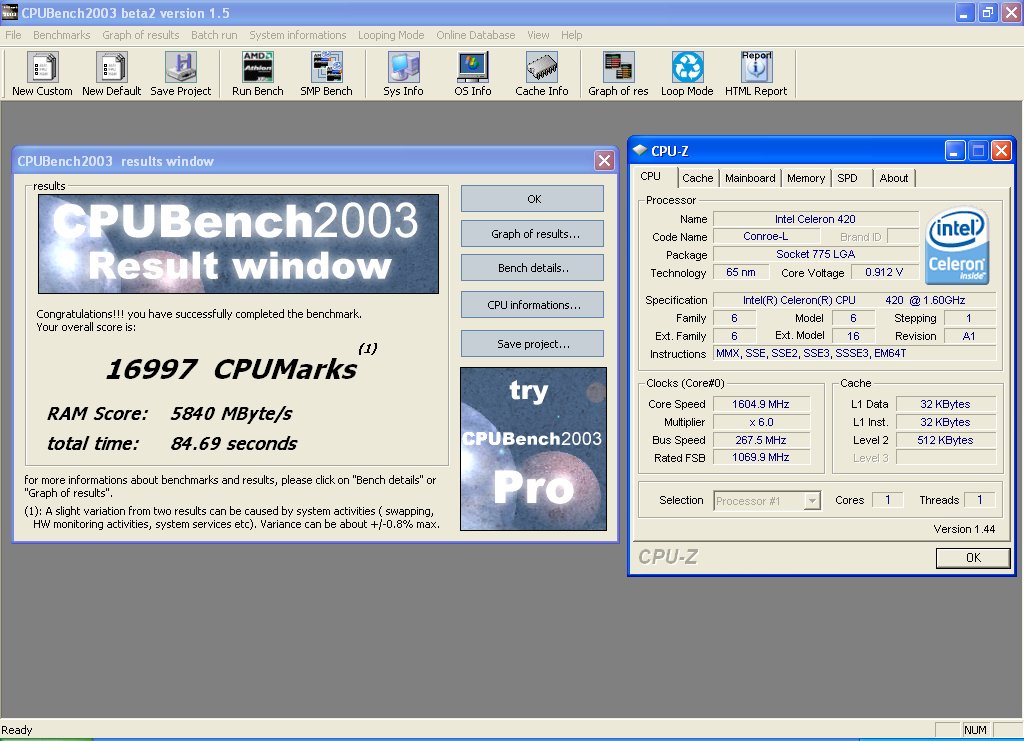Click the CPU informations... button
Viewport: 1024px width, 741px height.
pos(532,305)
